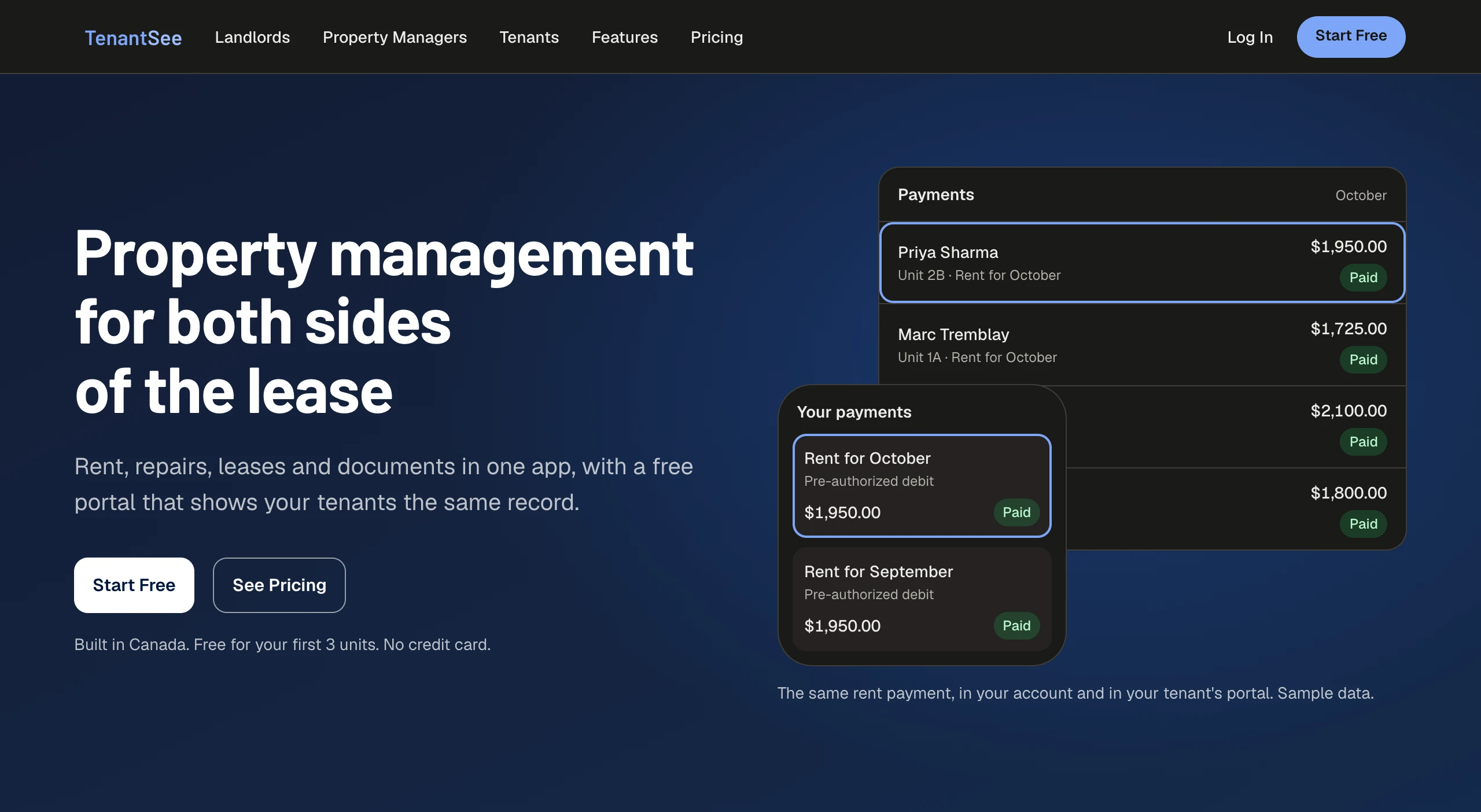Click the Your payments heading
Viewport: 1481px width, 812px height.
tap(854, 412)
